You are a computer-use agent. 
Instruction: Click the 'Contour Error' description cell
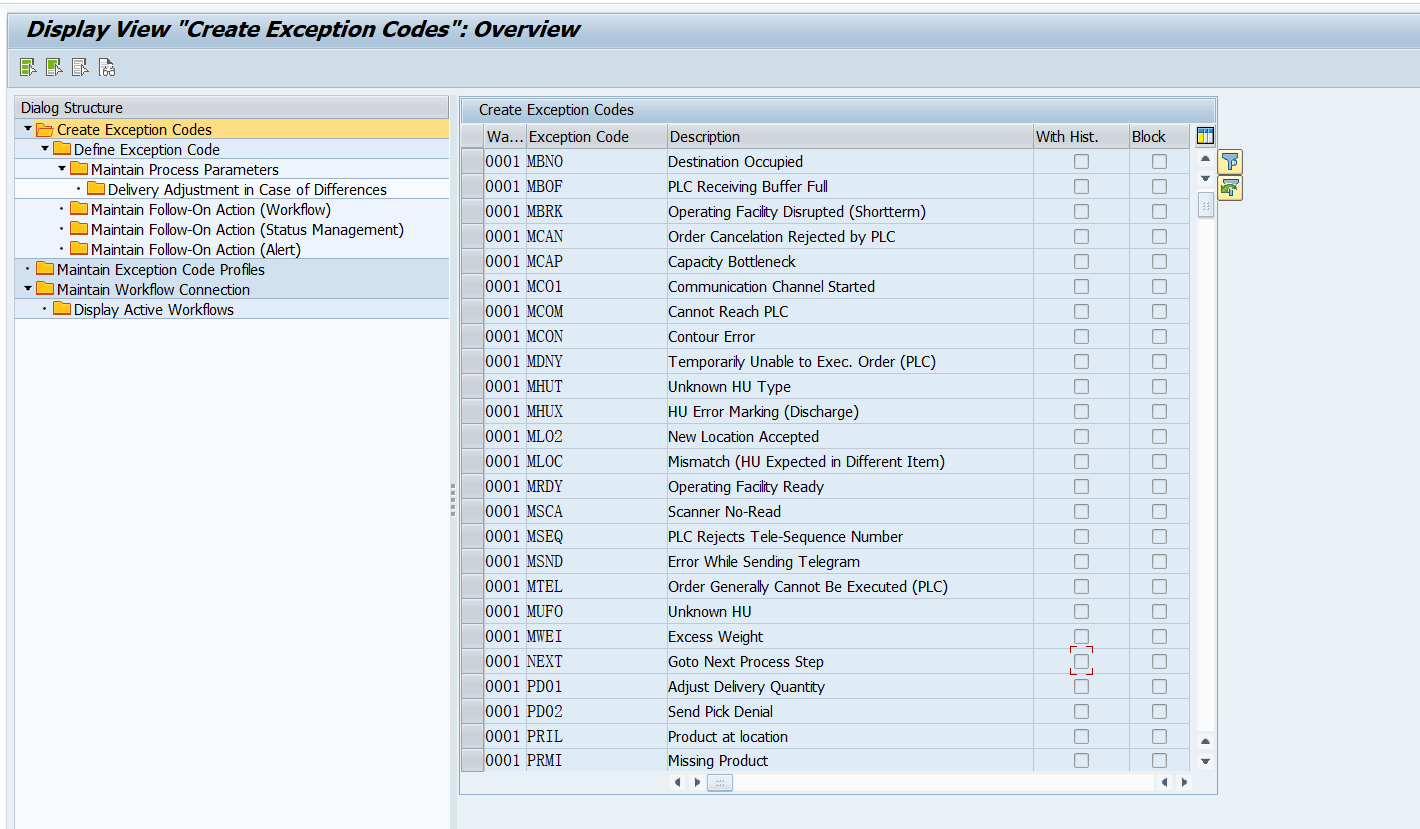[x=850, y=337]
